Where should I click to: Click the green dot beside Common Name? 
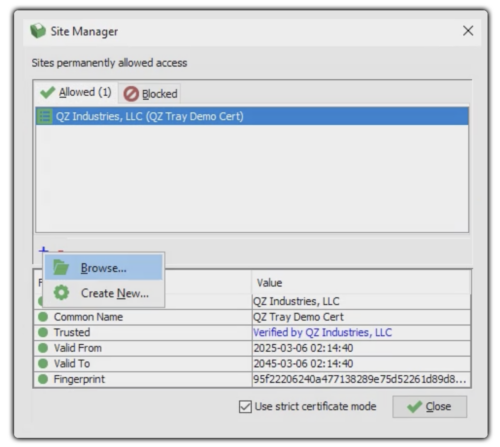43,317
